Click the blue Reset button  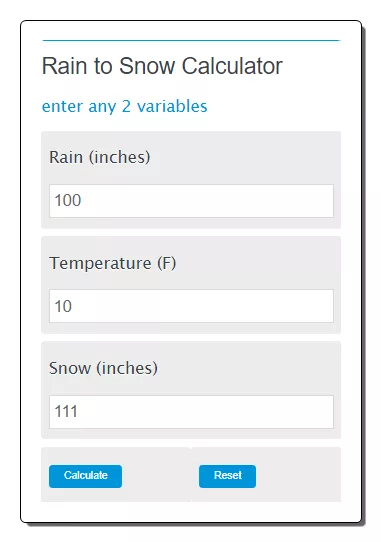(227, 476)
